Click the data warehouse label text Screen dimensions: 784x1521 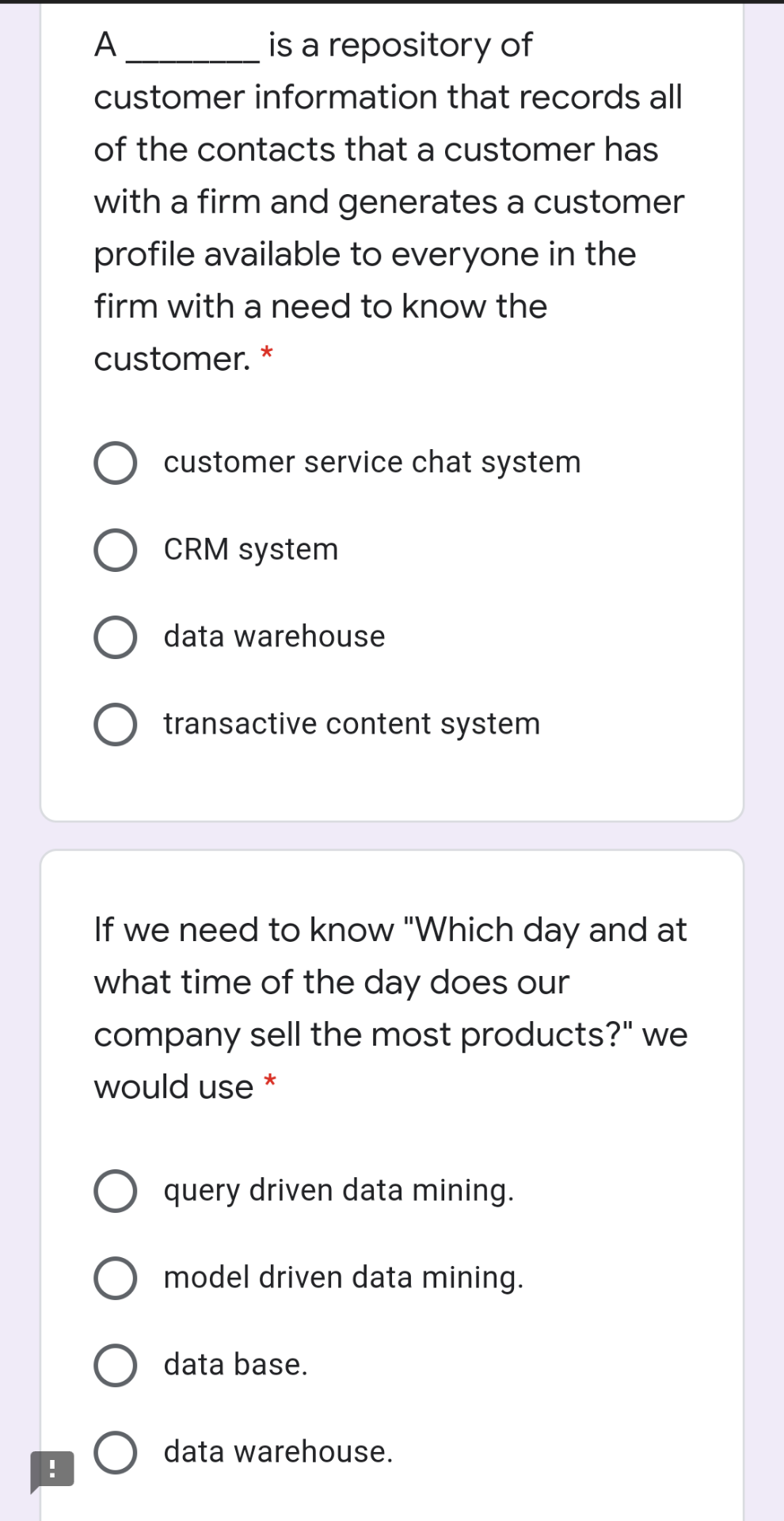(x=274, y=636)
